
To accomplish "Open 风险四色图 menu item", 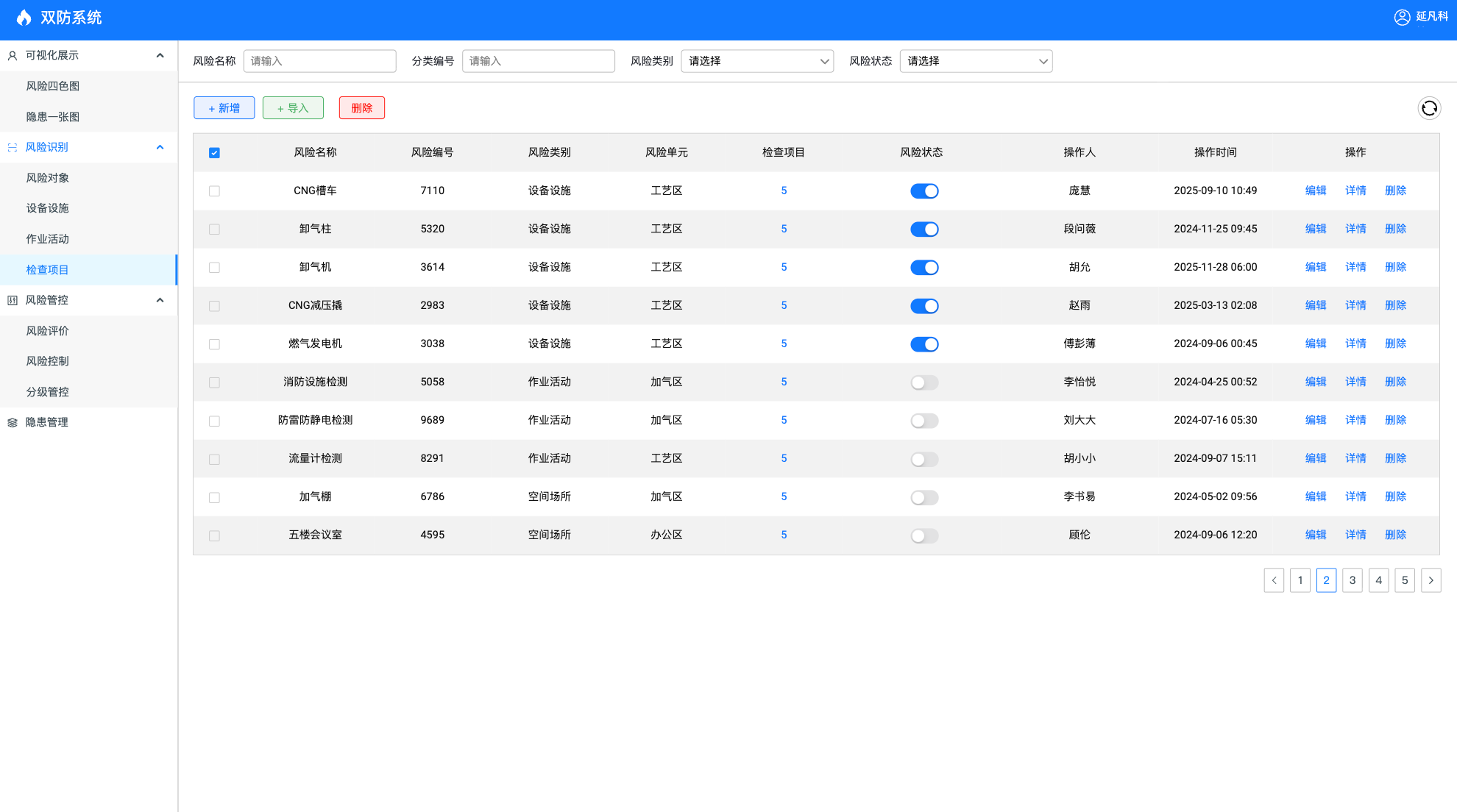I will coord(53,86).
